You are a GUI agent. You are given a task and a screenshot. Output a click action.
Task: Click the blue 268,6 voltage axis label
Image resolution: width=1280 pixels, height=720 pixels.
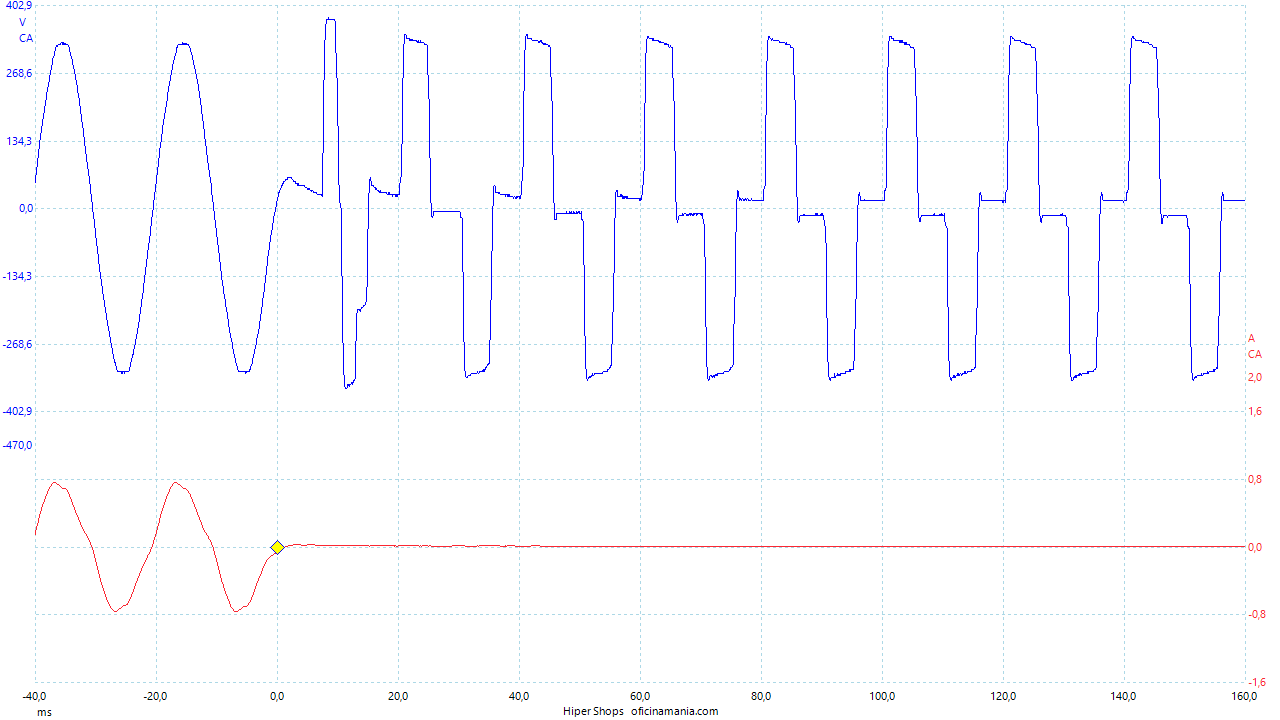click(19, 73)
